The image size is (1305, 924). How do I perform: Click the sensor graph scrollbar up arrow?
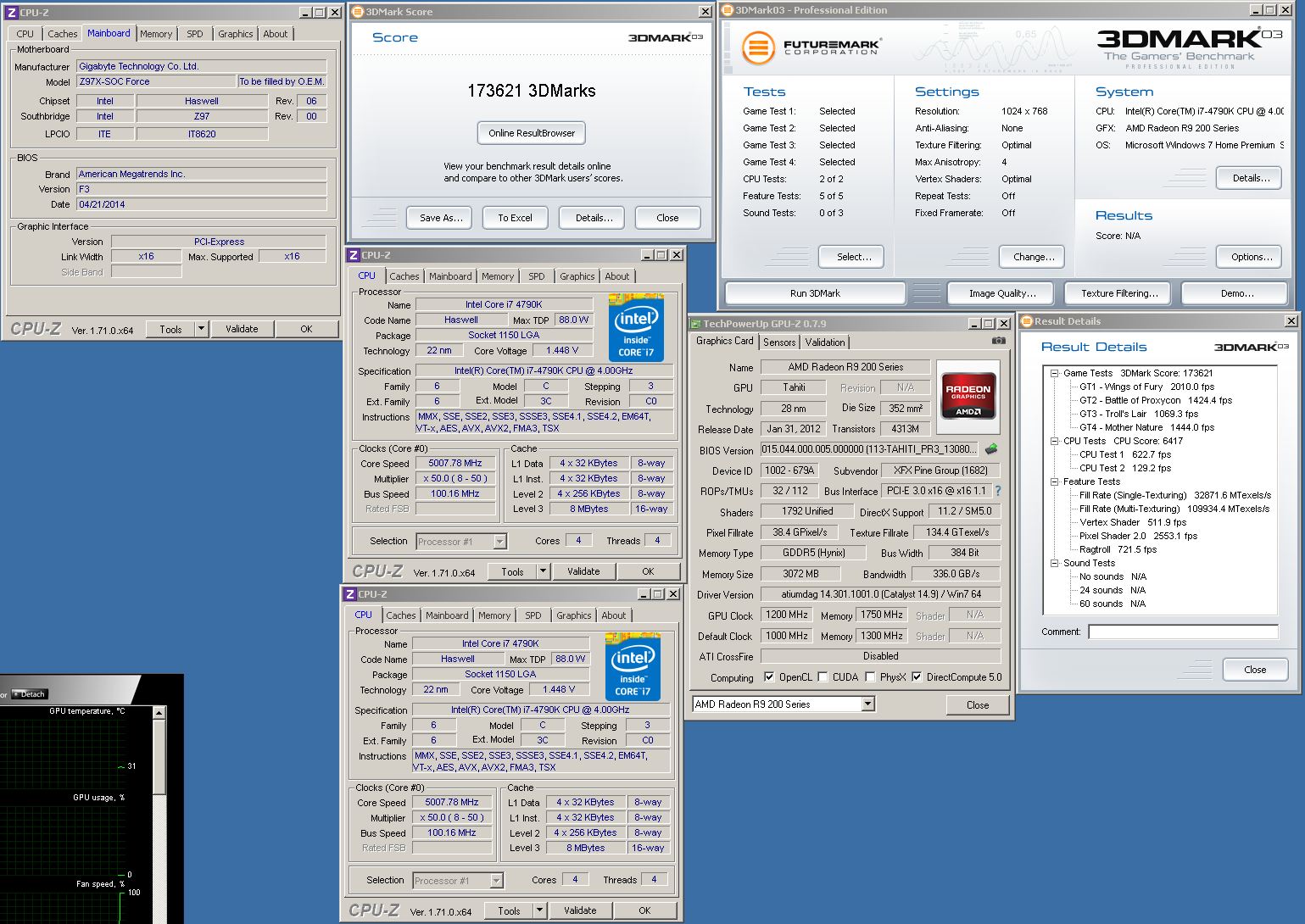[x=159, y=714]
